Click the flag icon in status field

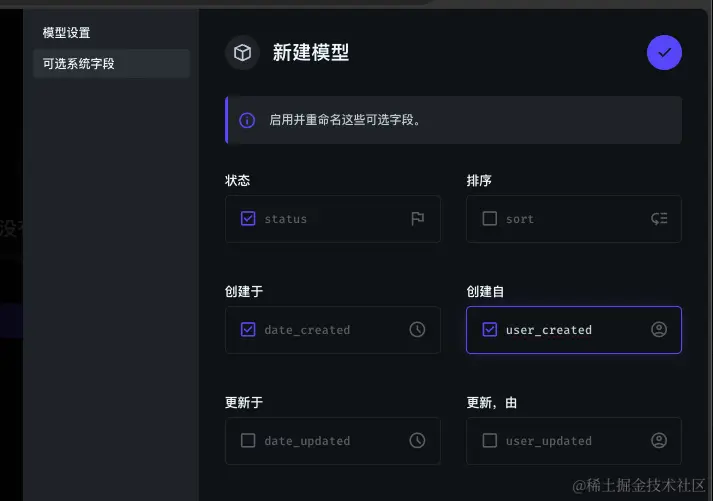[x=417, y=219]
